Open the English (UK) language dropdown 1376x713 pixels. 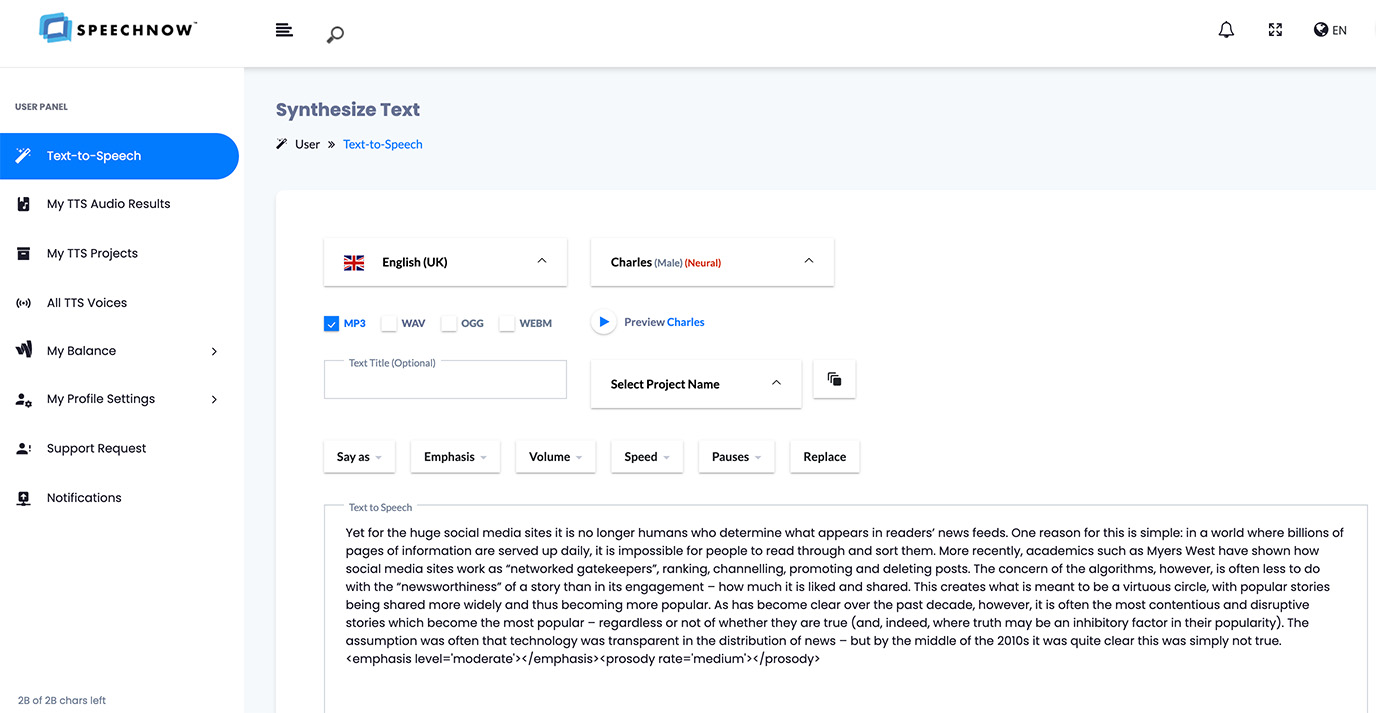point(445,262)
